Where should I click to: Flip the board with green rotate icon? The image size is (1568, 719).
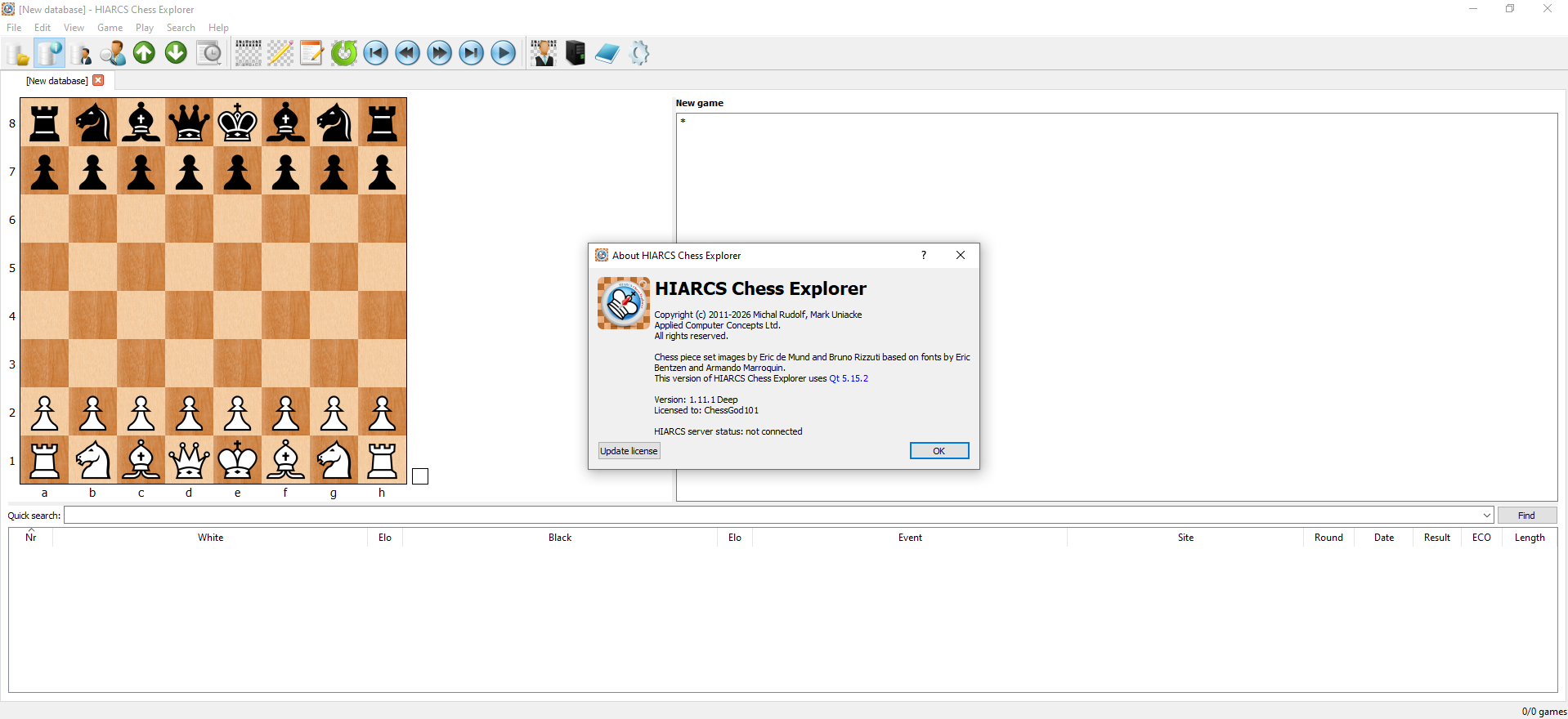[344, 54]
